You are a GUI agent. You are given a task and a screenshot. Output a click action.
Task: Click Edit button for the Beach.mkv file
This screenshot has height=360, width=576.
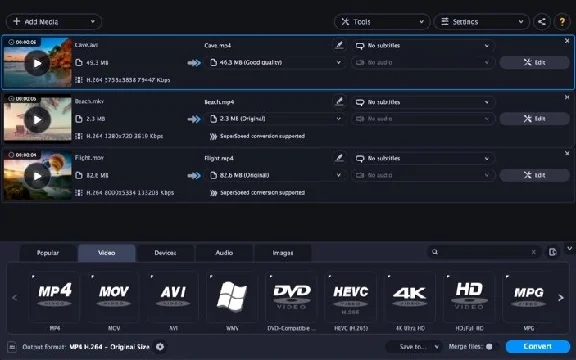(534, 119)
